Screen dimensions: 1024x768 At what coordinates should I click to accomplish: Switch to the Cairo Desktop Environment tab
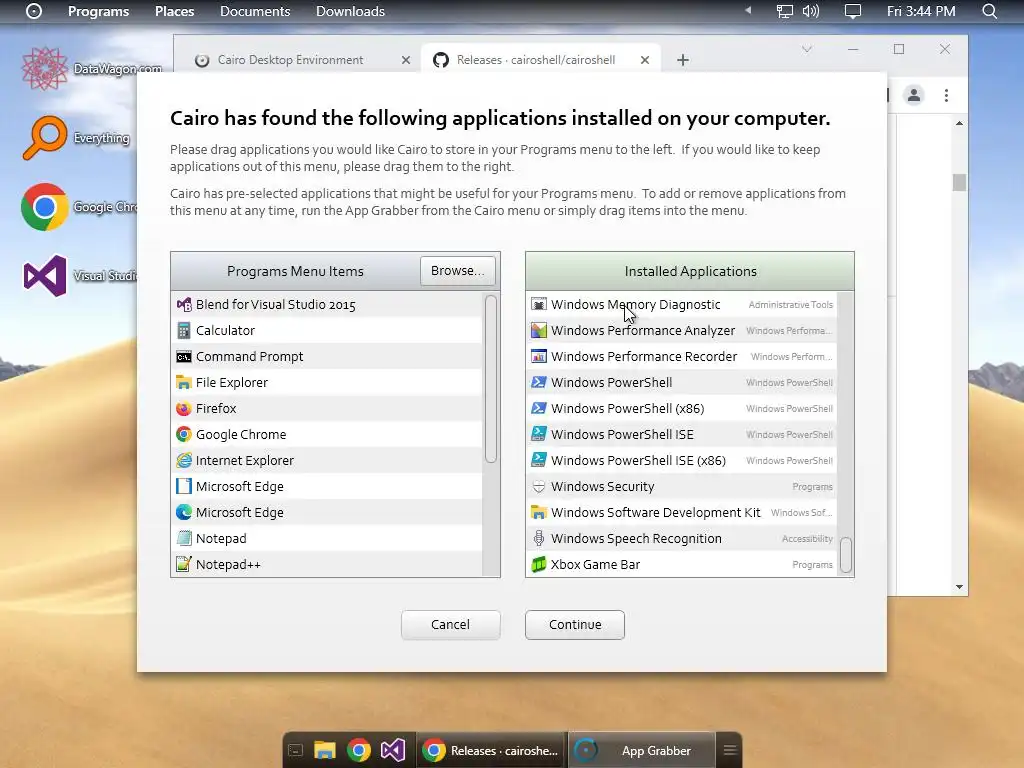click(x=290, y=60)
